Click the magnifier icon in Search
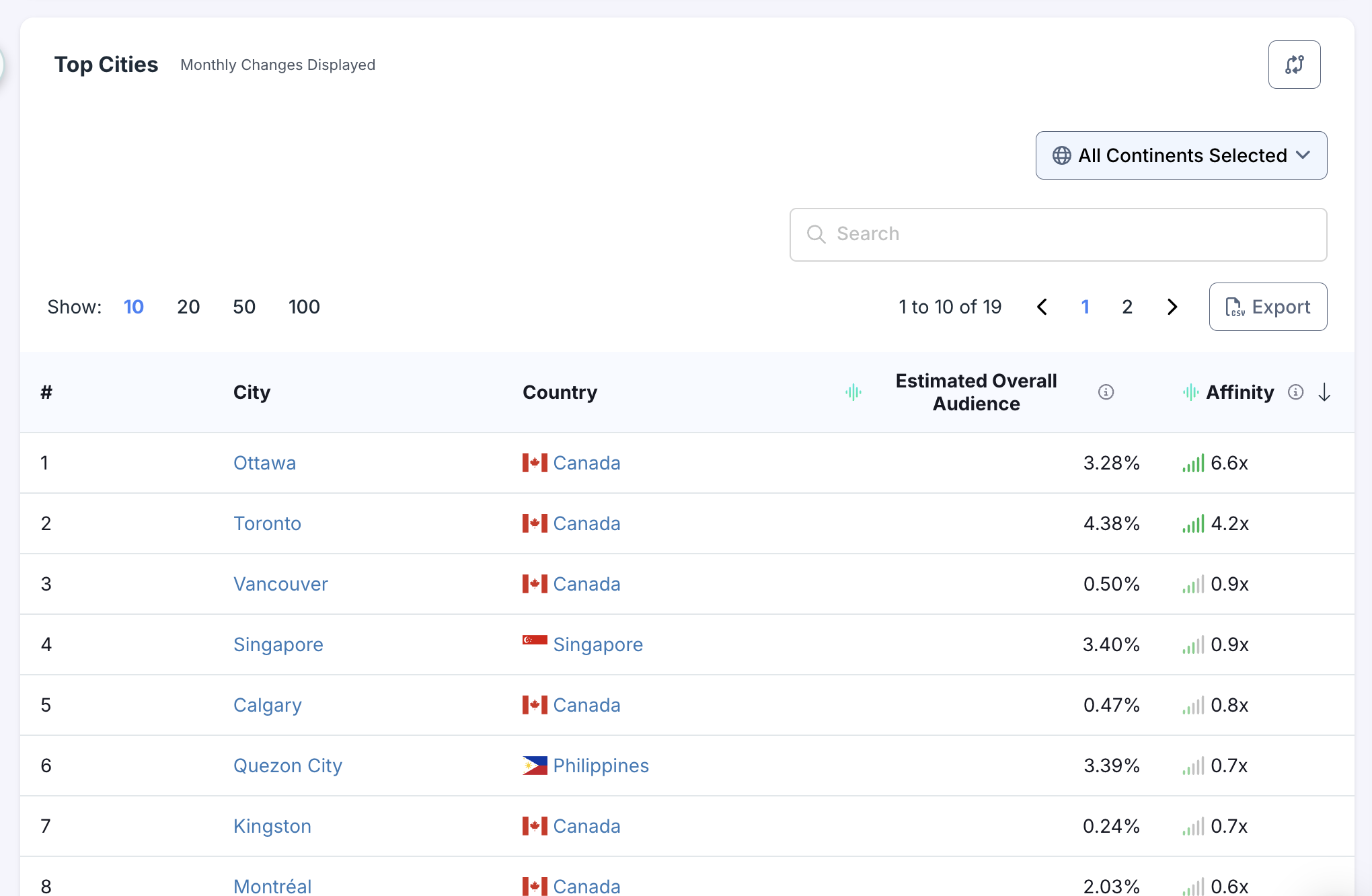Image resolution: width=1372 pixels, height=896 pixels. tap(816, 234)
